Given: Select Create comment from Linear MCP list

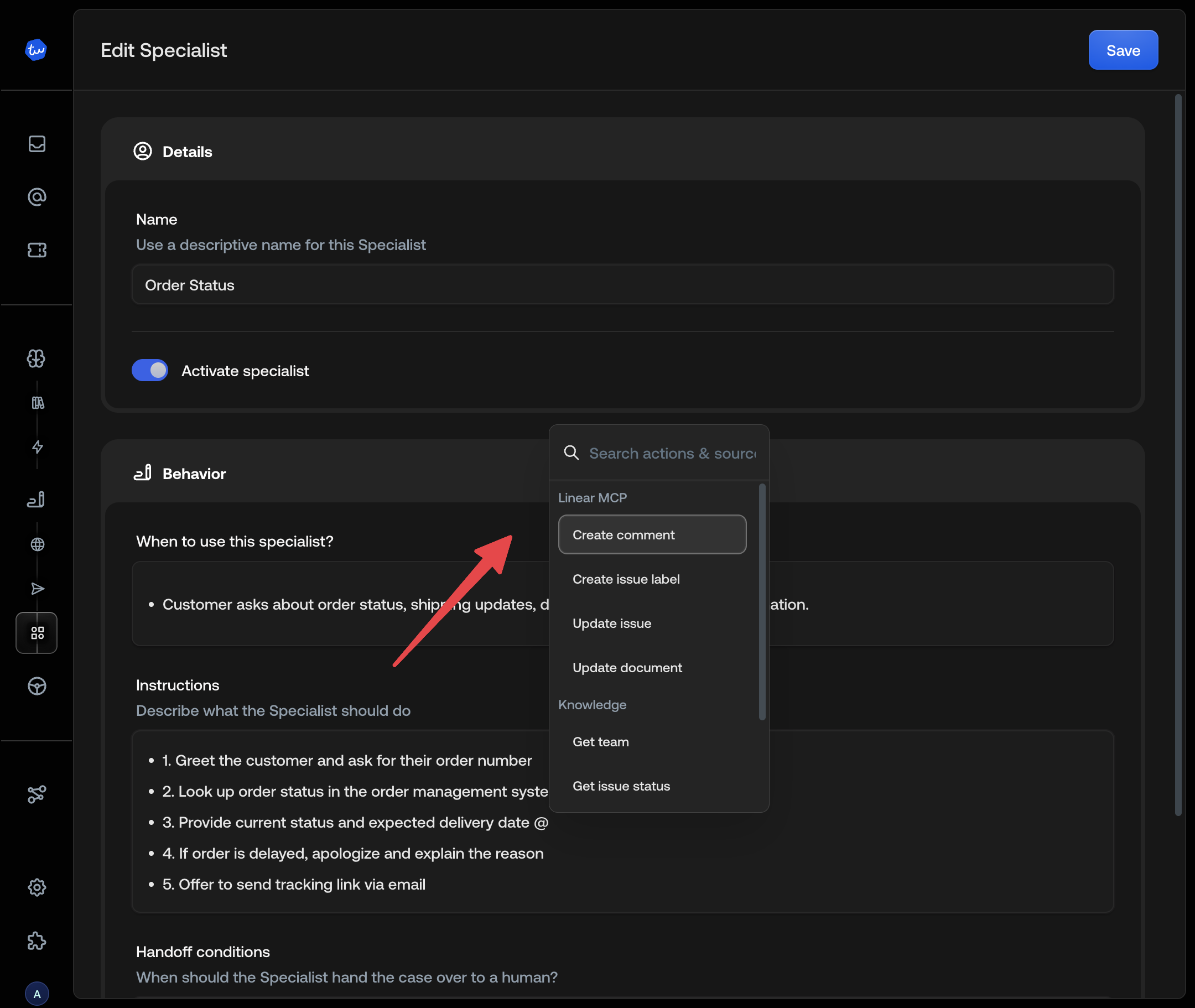Looking at the screenshot, I should click(x=652, y=535).
